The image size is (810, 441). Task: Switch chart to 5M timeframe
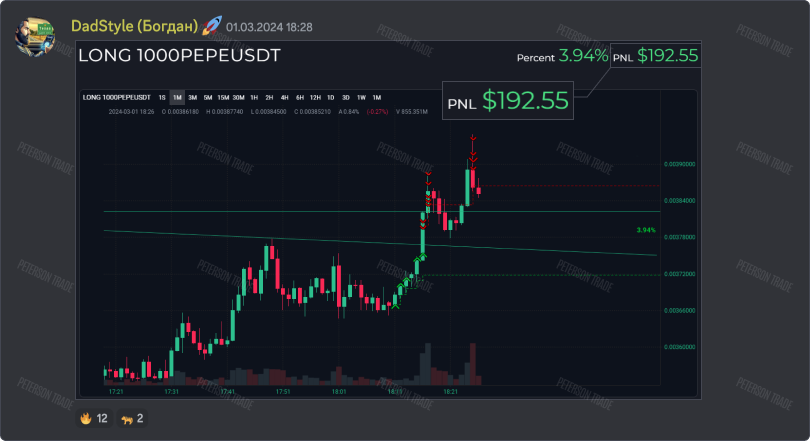[208, 97]
